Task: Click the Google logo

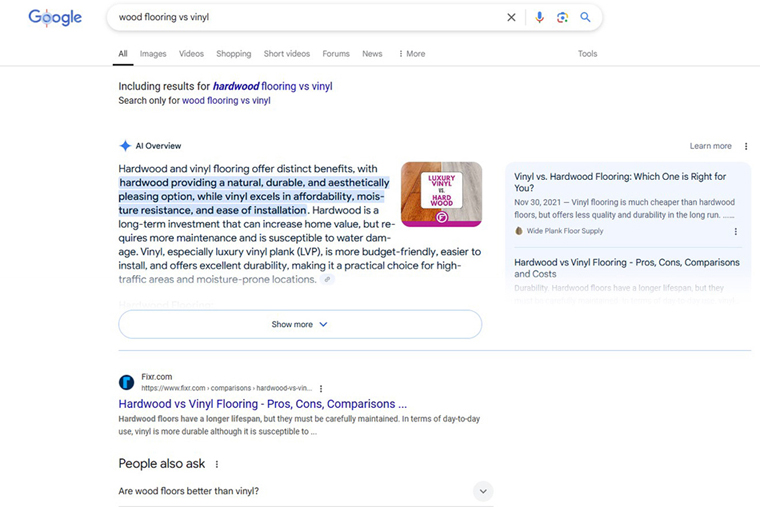Action: [55, 17]
